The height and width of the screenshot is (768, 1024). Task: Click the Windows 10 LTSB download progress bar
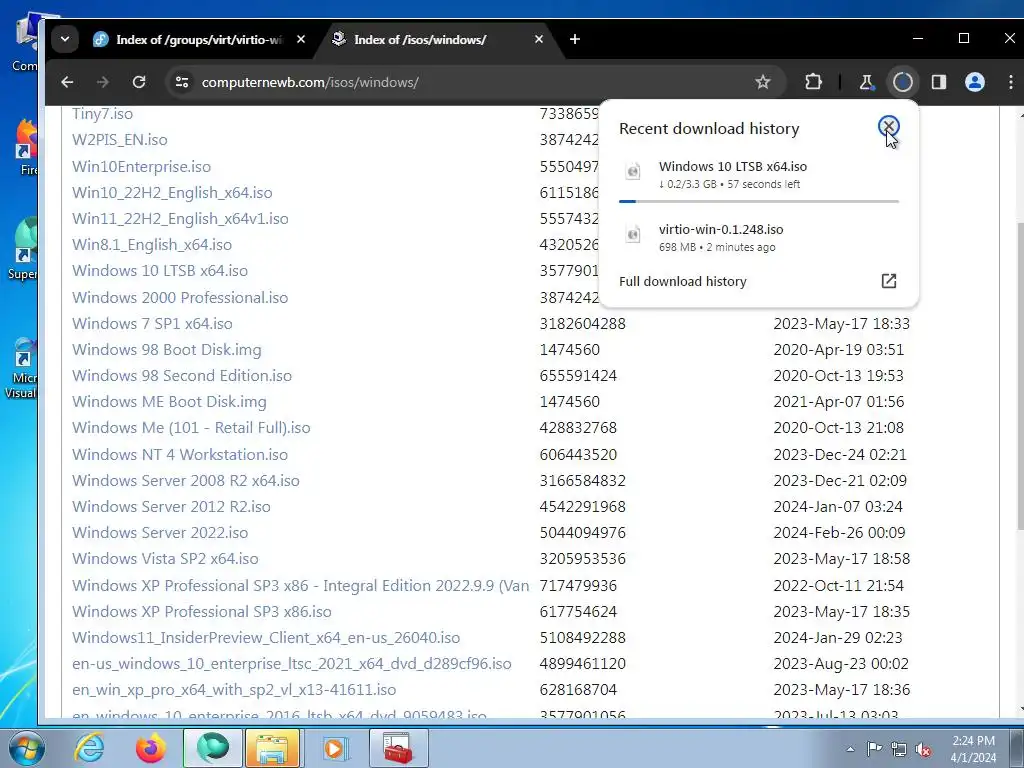[x=758, y=201]
